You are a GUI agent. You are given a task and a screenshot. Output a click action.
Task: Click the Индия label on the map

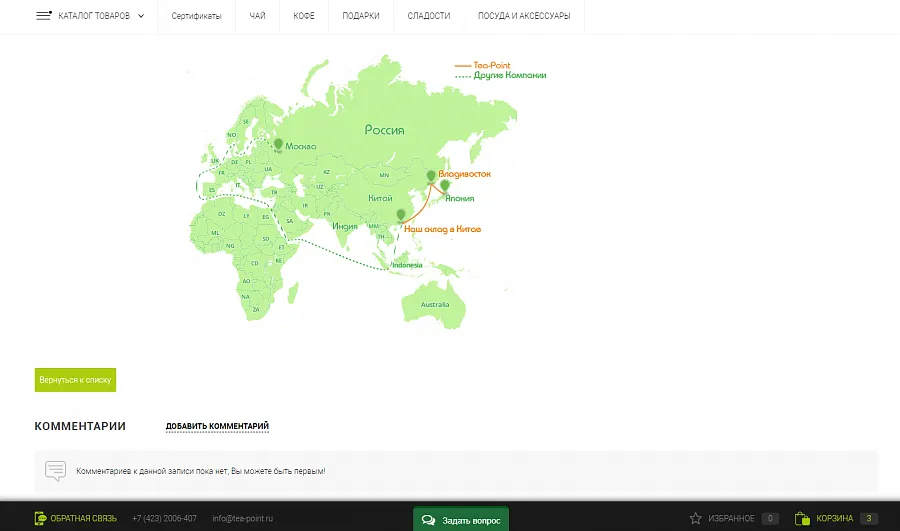(344, 226)
